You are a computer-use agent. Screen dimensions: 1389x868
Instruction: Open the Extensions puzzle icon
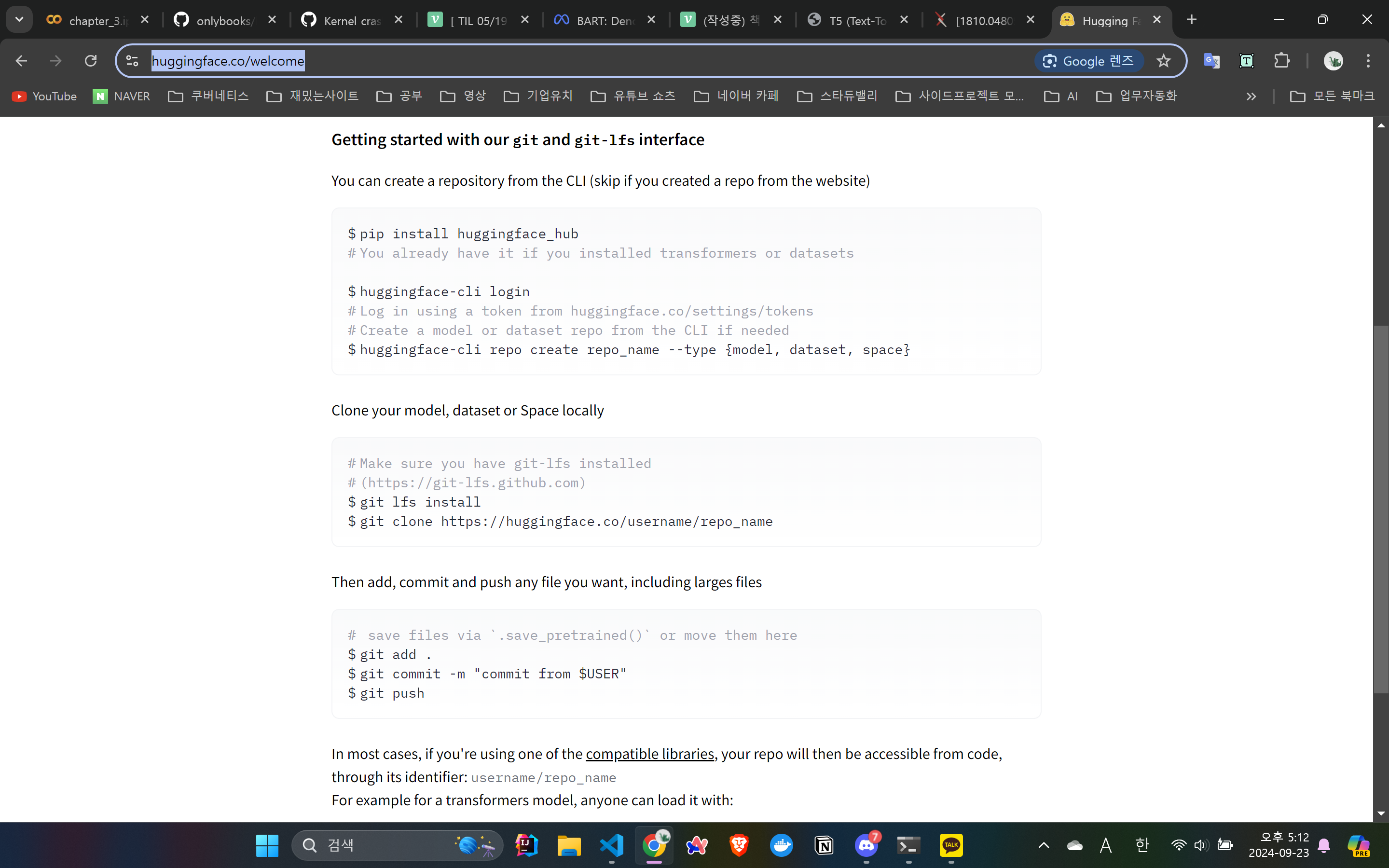(1281, 61)
